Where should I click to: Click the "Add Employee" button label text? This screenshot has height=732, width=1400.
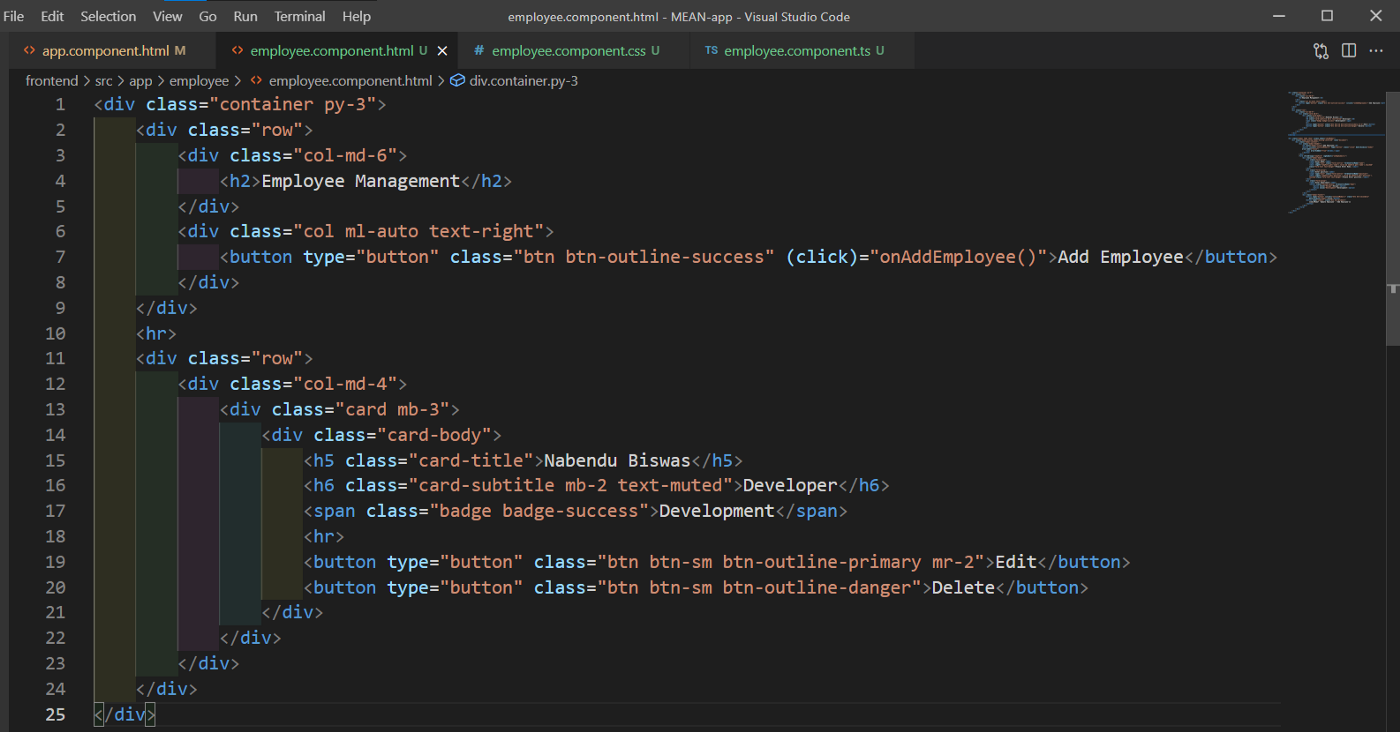(1121, 257)
